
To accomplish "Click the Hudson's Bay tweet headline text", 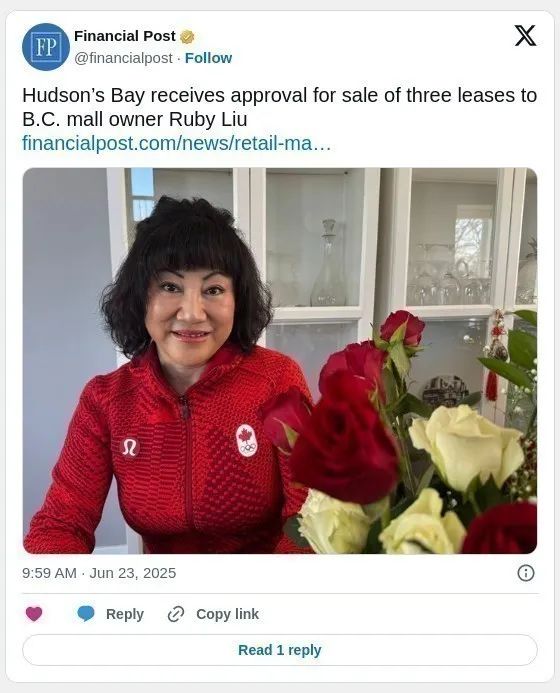I will coord(280,107).
